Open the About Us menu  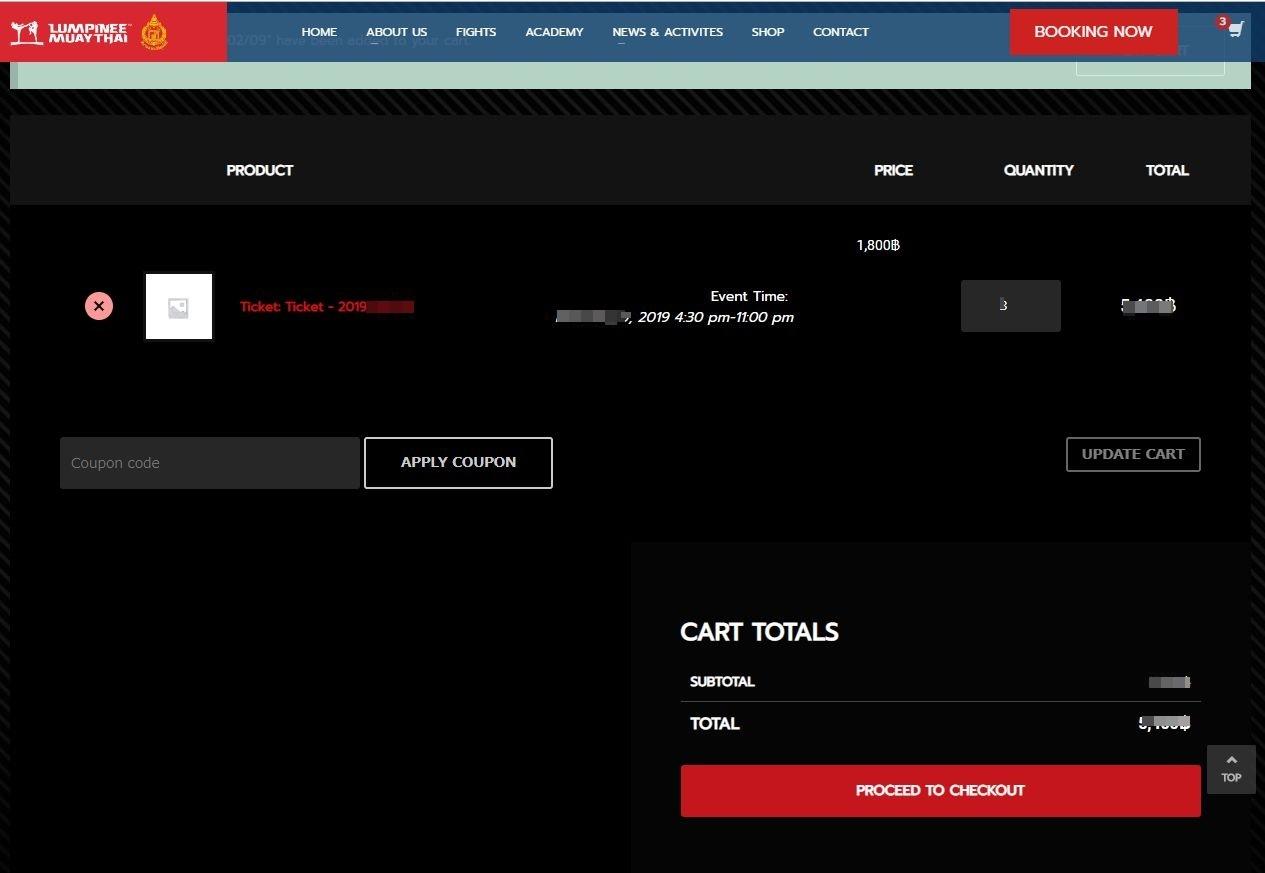(396, 32)
